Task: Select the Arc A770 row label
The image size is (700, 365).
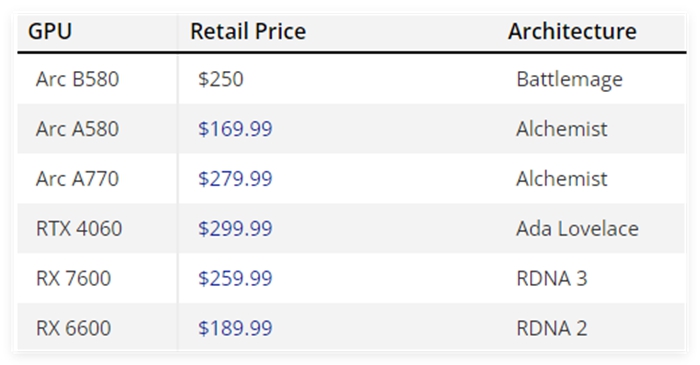Action: click(x=77, y=179)
